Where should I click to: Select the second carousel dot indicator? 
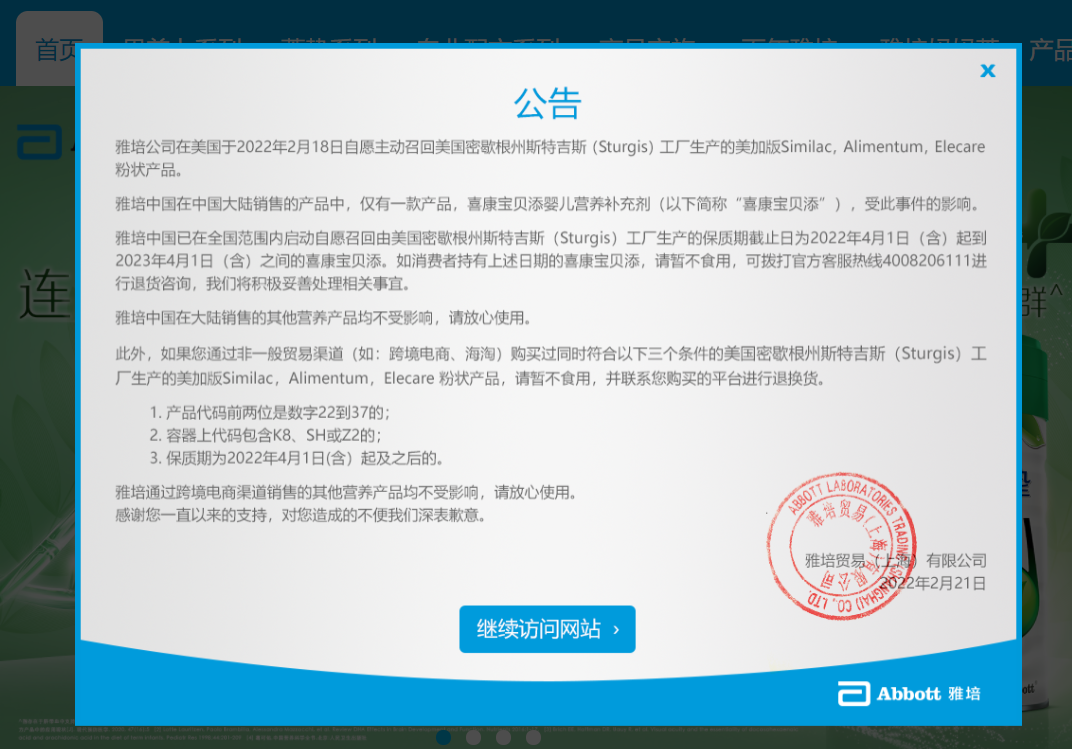point(473,737)
